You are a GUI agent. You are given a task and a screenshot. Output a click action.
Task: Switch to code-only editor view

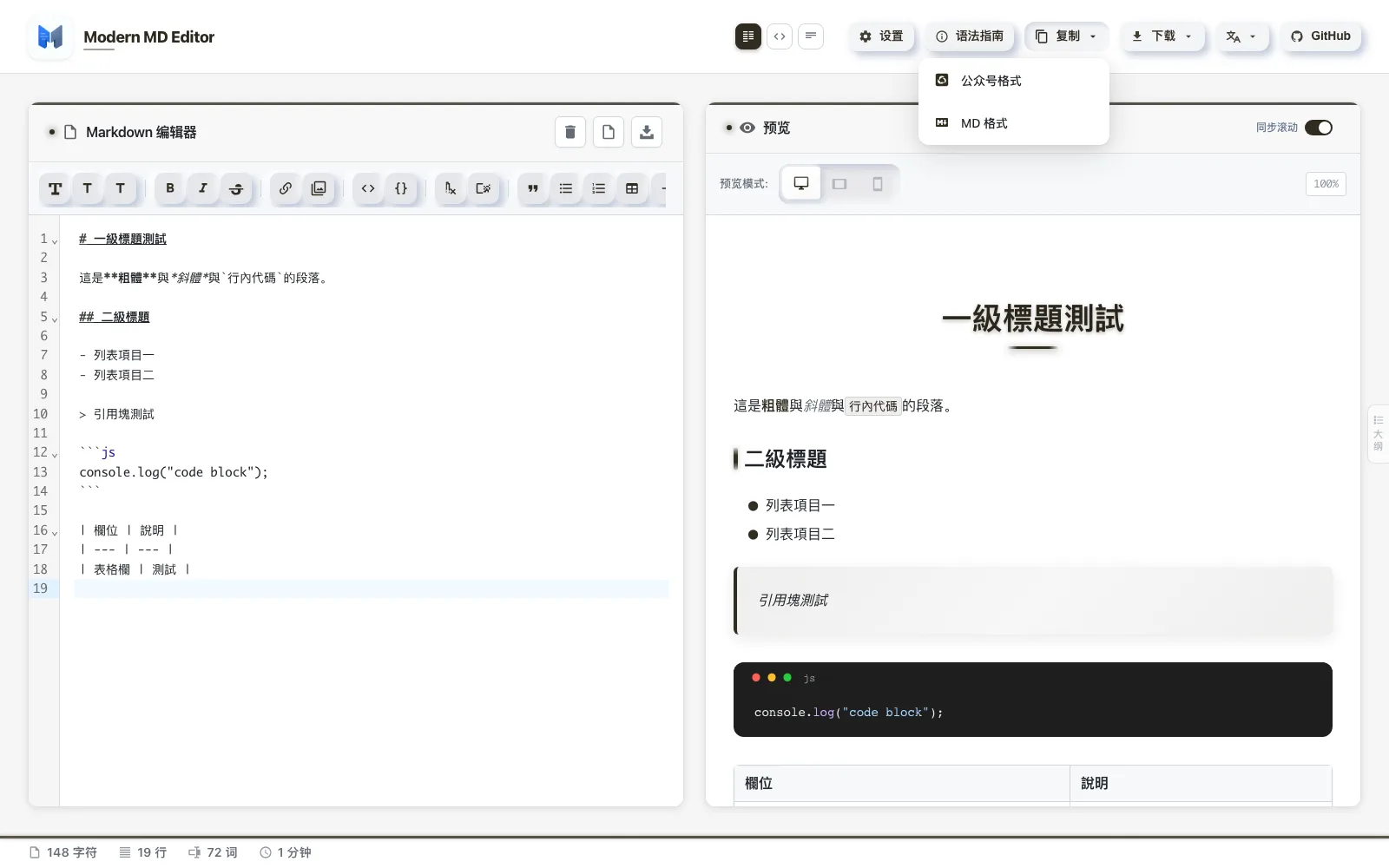(x=780, y=36)
